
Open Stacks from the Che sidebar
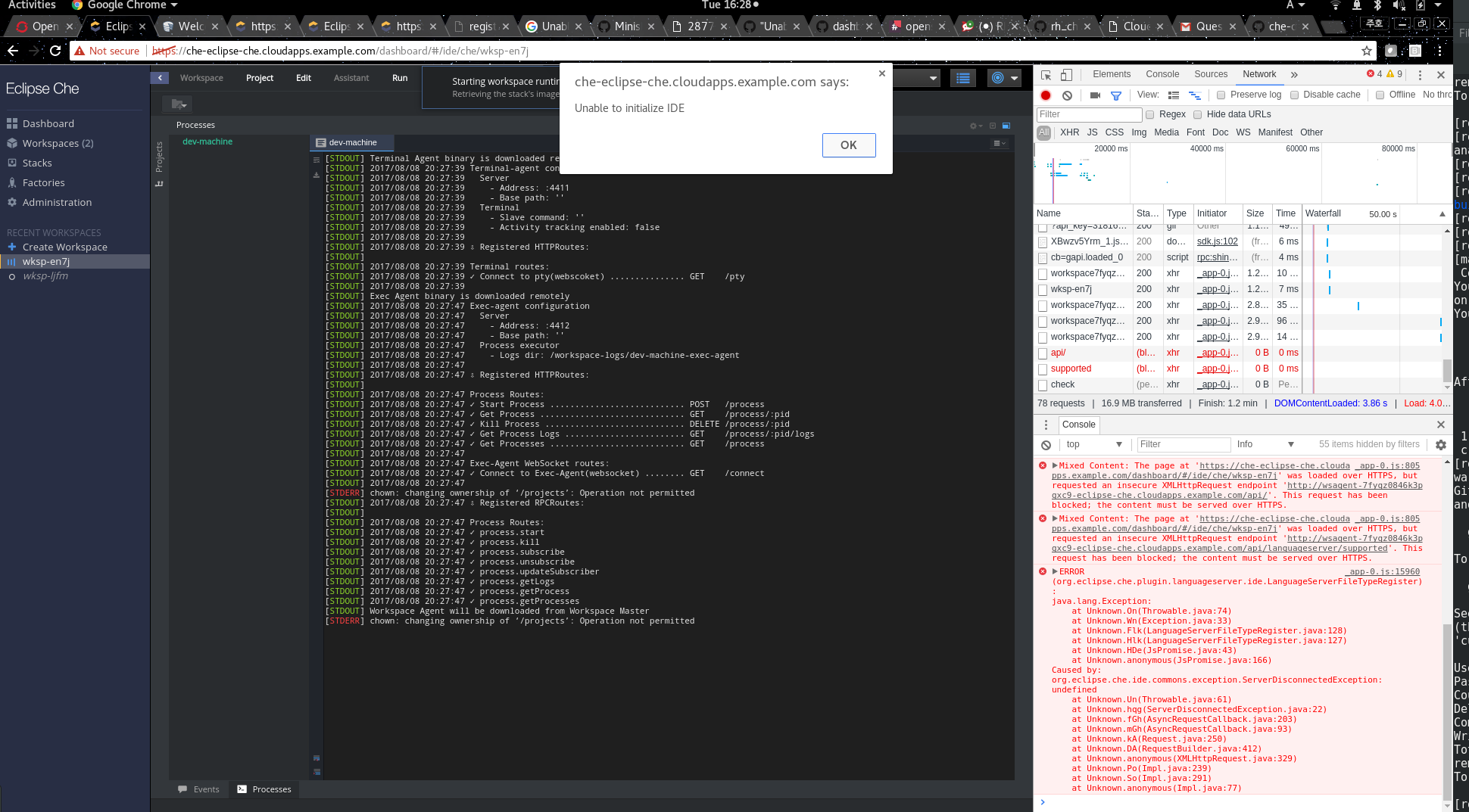click(x=38, y=163)
